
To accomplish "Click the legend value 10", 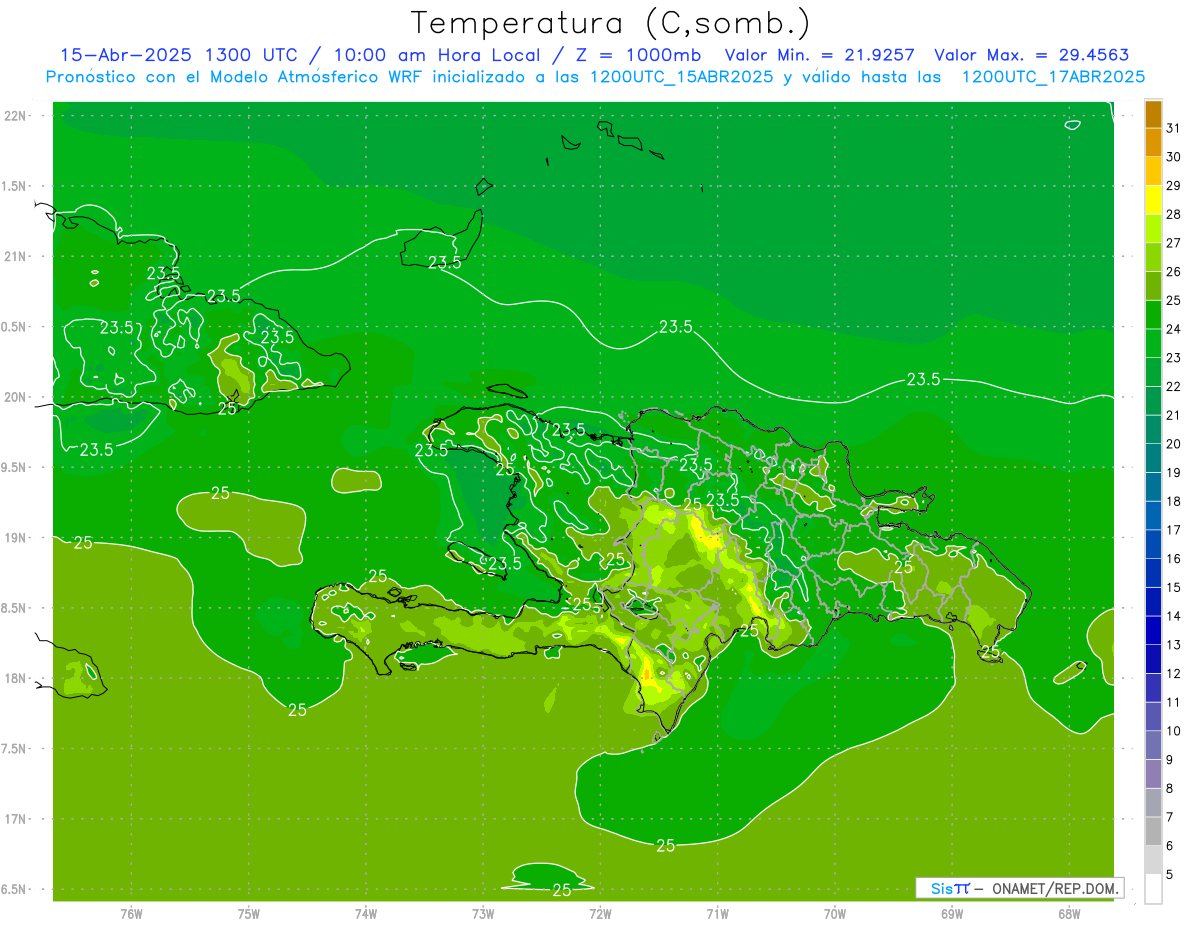I will [1173, 731].
